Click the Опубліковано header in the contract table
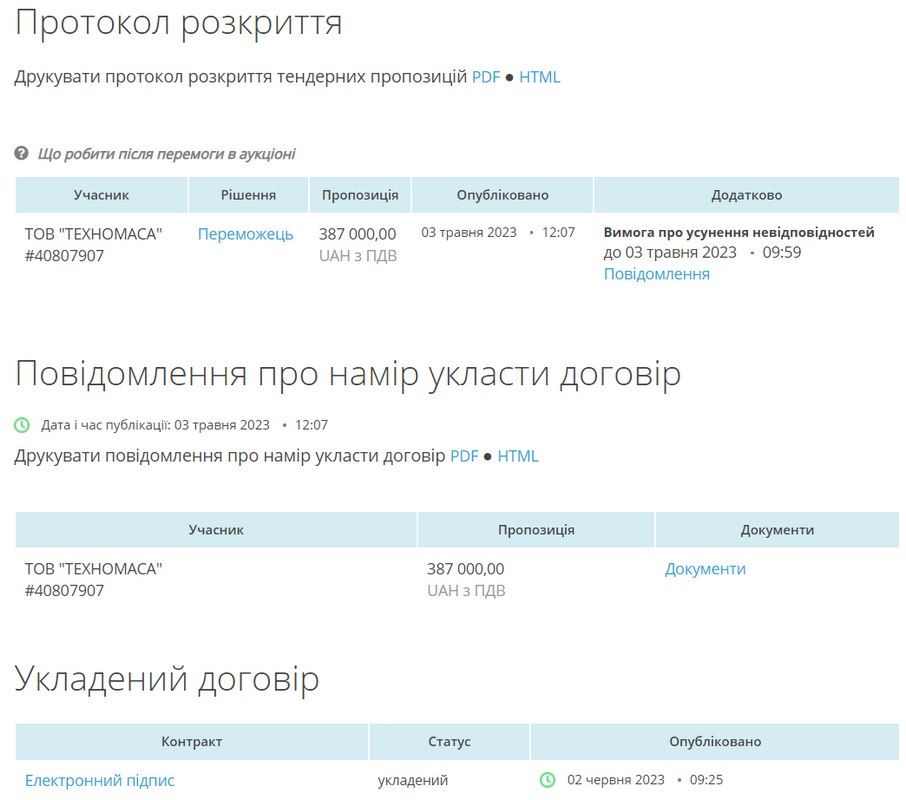The height and width of the screenshot is (800, 906). (713, 741)
